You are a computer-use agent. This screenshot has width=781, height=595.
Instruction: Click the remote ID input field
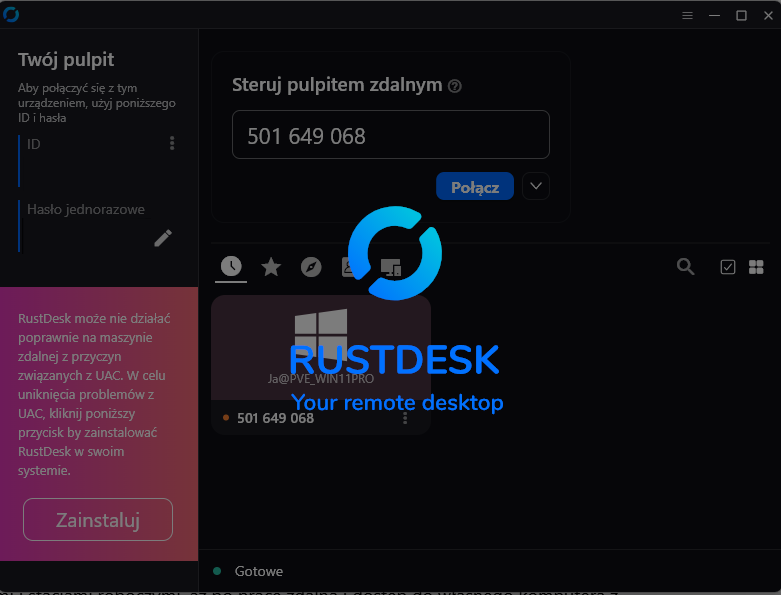[x=390, y=135]
